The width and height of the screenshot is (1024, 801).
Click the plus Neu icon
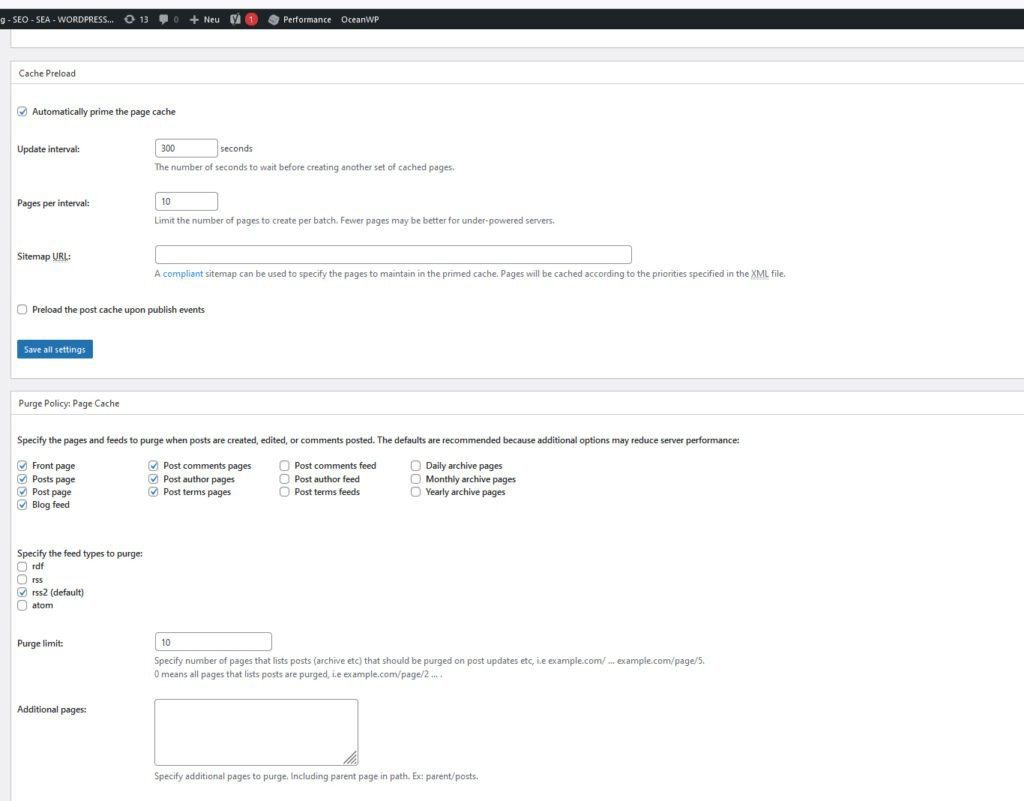coord(194,20)
